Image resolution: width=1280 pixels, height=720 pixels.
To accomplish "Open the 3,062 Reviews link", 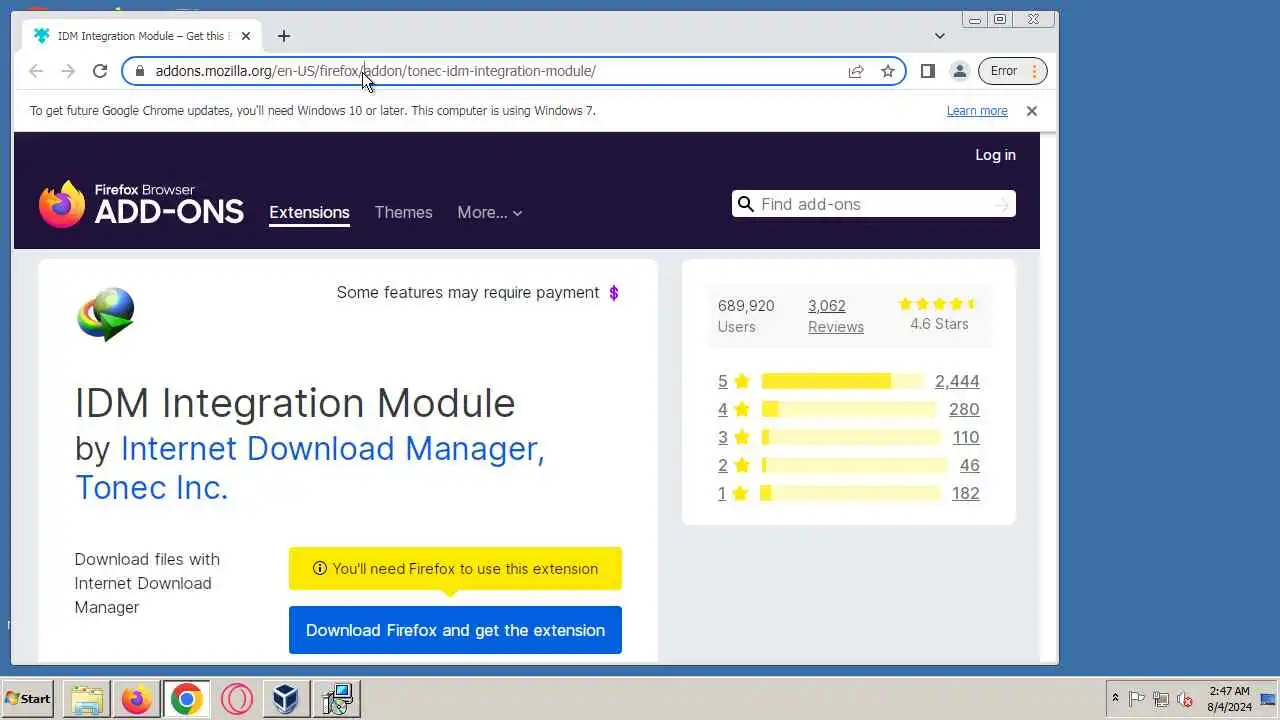I will (835, 316).
